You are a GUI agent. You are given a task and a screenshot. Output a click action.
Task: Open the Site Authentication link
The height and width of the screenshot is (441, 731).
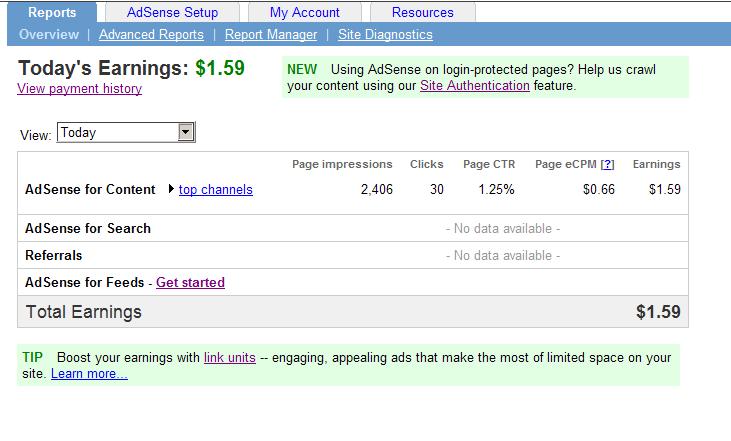[475, 86]
